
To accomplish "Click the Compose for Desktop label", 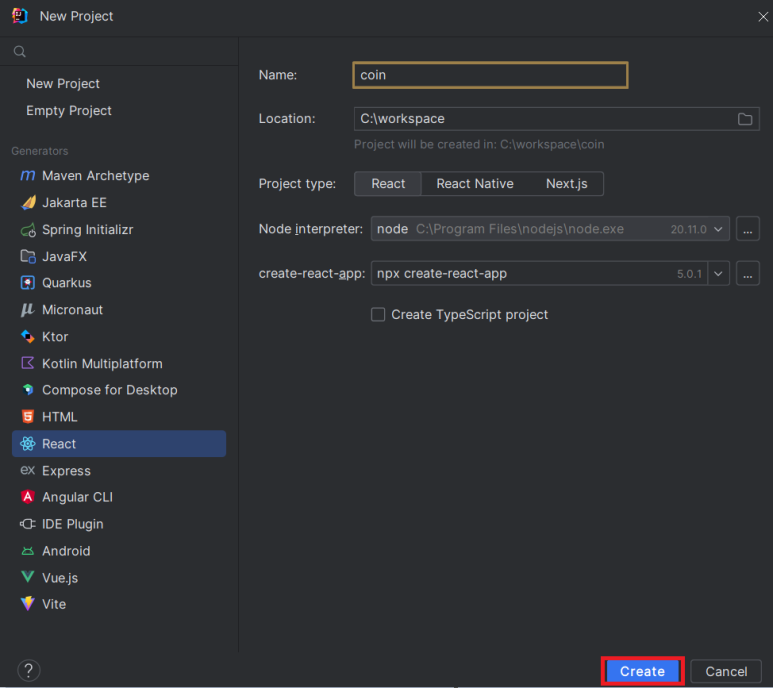I will click(109, 390).
